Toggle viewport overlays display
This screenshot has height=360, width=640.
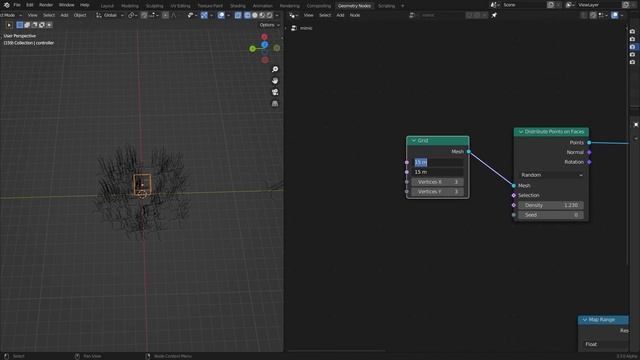[221, 15]
